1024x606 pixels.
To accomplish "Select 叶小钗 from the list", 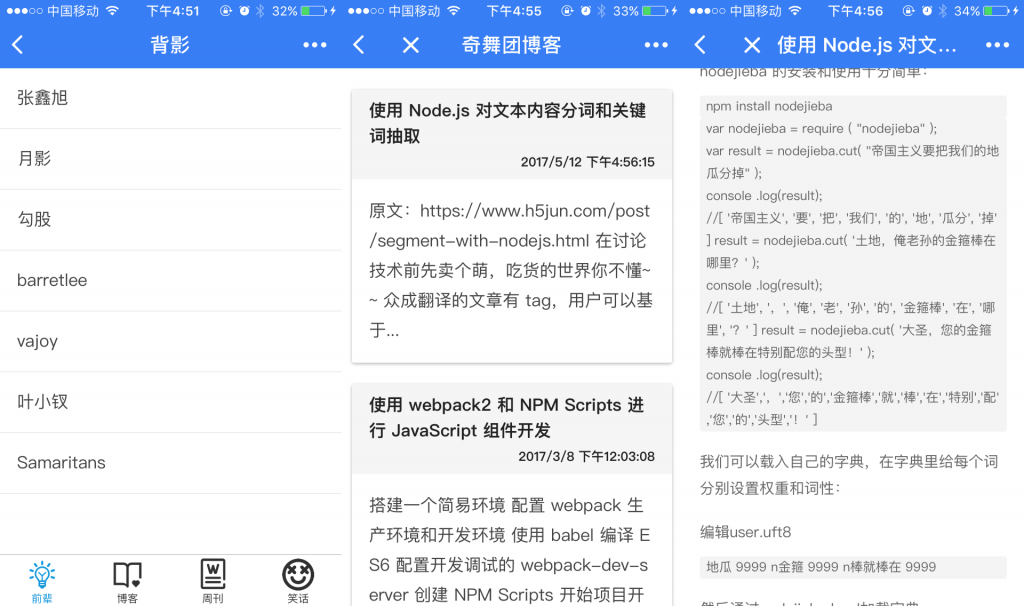I will click(x=170, y=402).
